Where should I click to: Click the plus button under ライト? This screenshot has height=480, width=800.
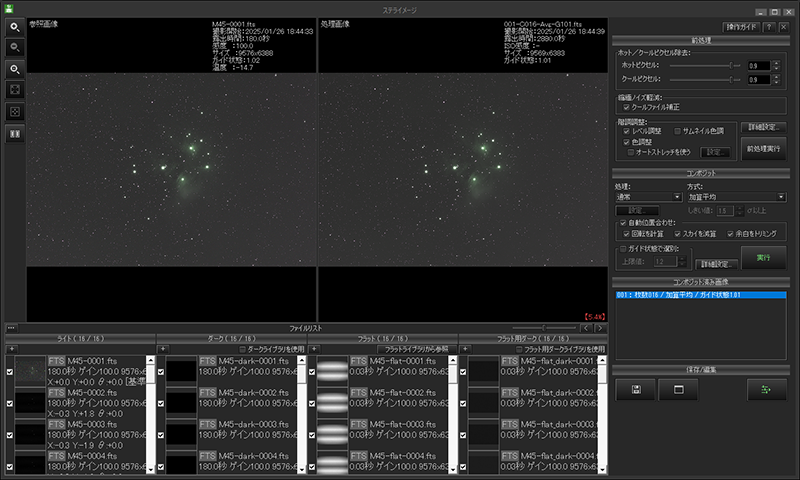coord(12,349)
